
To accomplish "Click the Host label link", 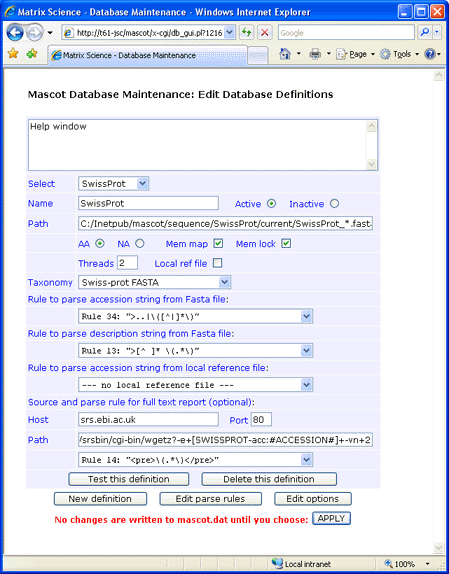I will [38, 420].
